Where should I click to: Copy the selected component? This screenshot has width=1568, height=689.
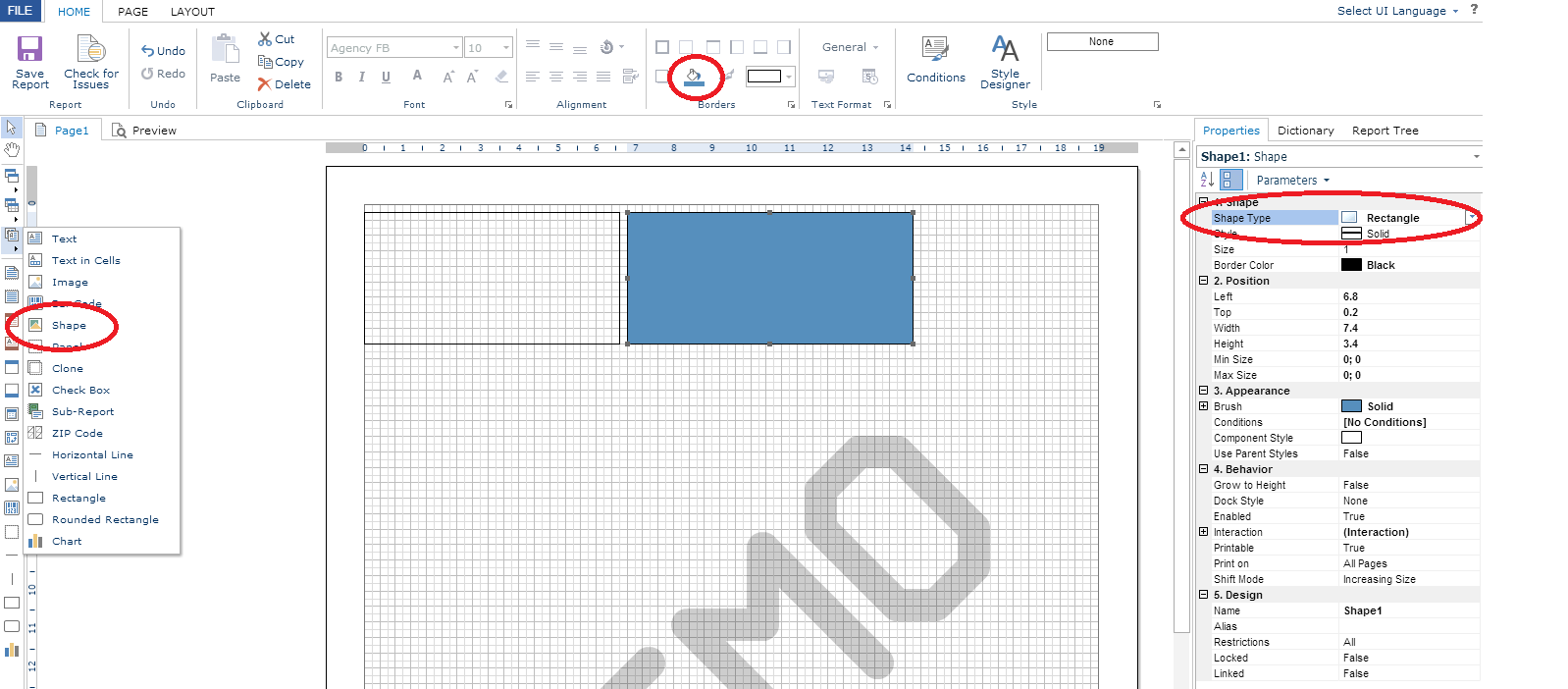pyautogui.click(x=281, y=62)
